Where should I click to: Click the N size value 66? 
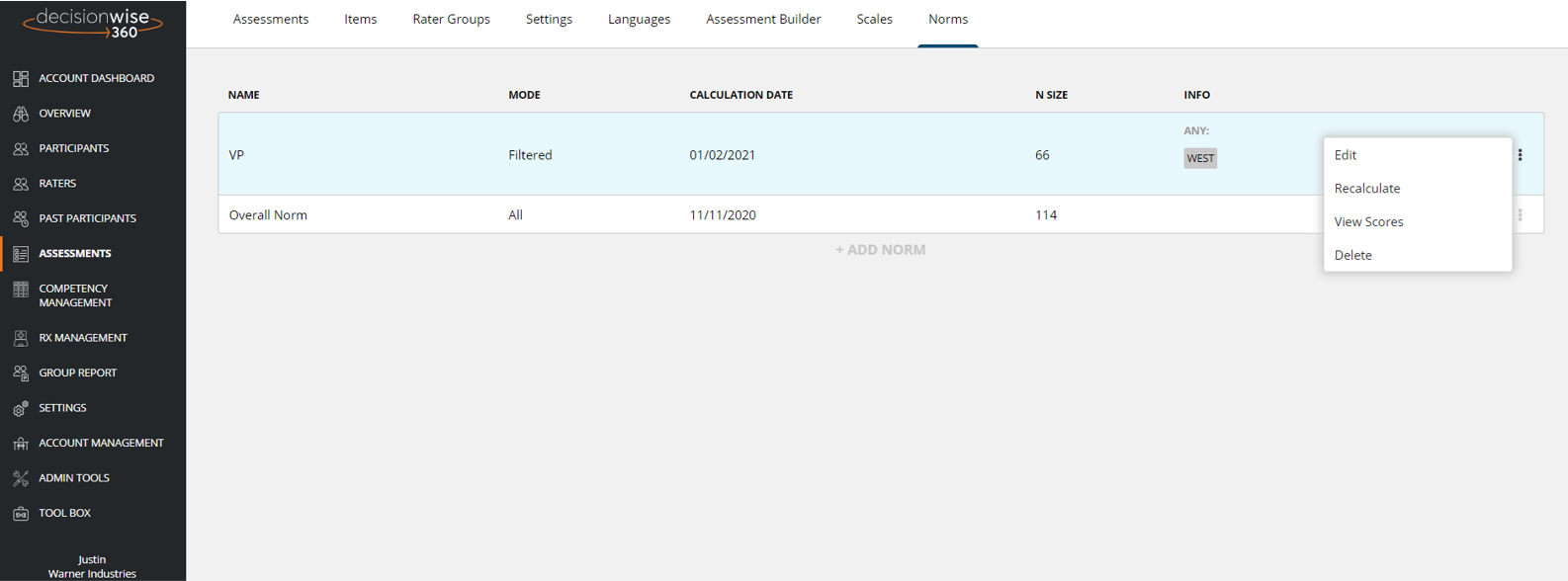click(1042, 155)
